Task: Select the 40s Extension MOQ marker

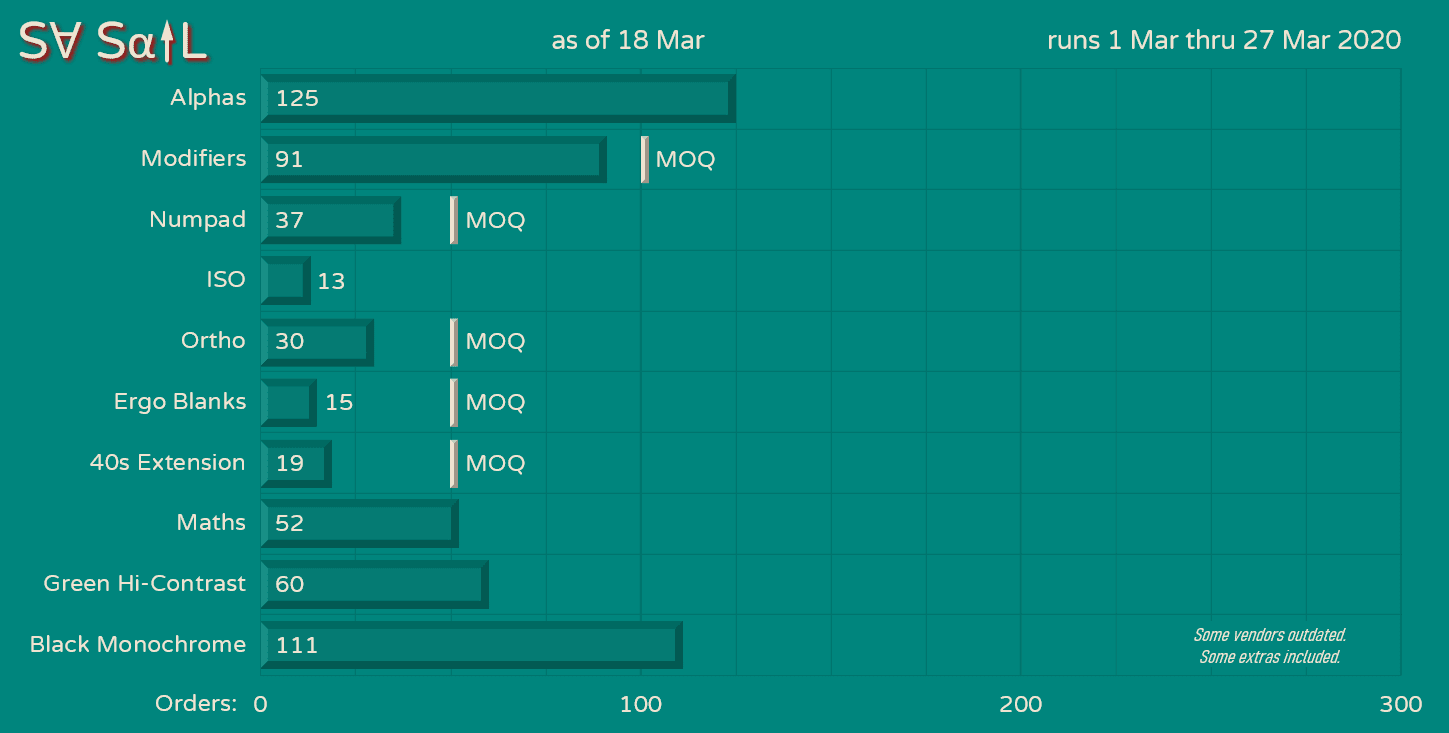Action: click(454, 463)
